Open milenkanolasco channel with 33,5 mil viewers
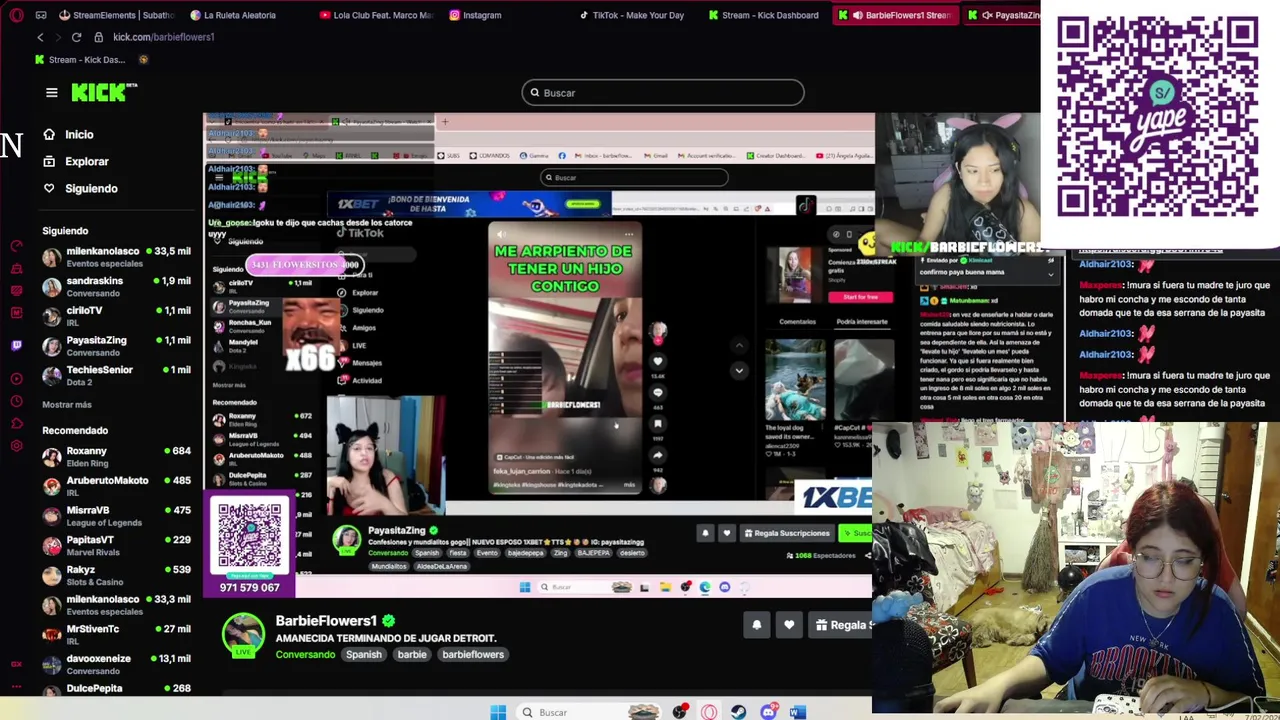The width and height of the screenshot is (1280, 720). tap(116, 257)
